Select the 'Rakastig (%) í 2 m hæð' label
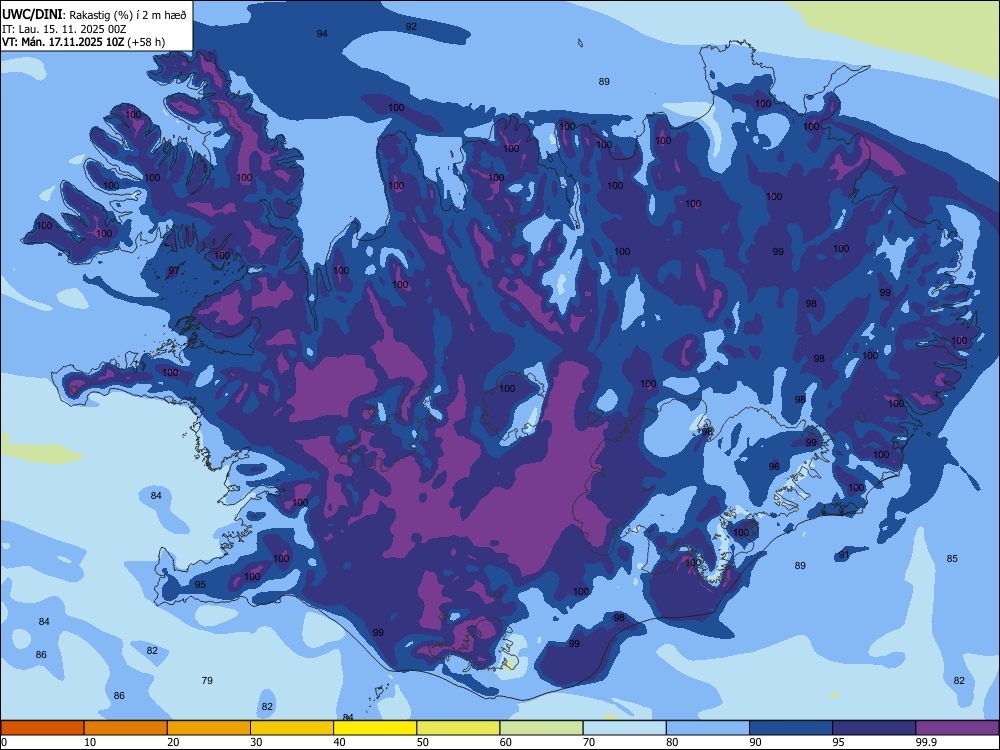The image size is (1000, 750). click(x=128, y=15)
